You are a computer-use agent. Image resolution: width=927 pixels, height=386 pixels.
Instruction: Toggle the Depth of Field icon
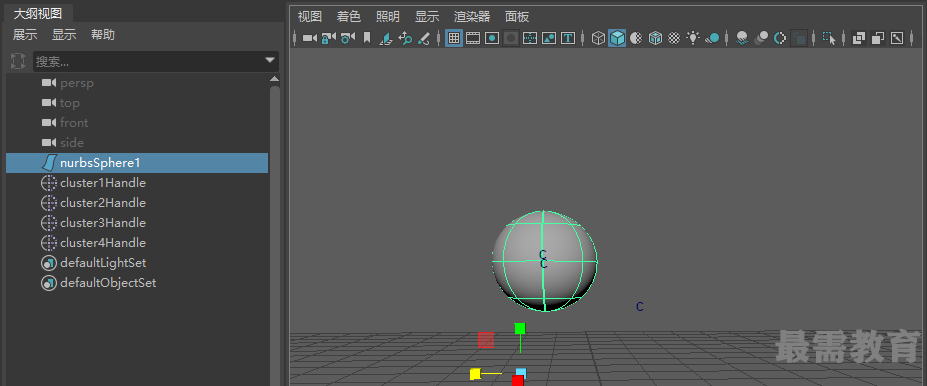click(x=799, y=38)
